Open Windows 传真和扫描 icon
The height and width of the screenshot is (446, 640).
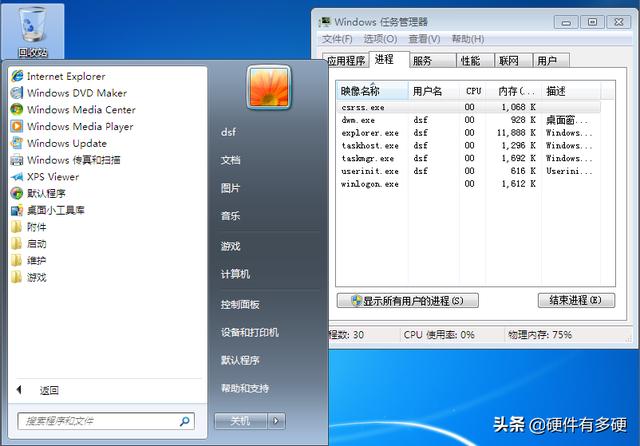pos(17,160)
